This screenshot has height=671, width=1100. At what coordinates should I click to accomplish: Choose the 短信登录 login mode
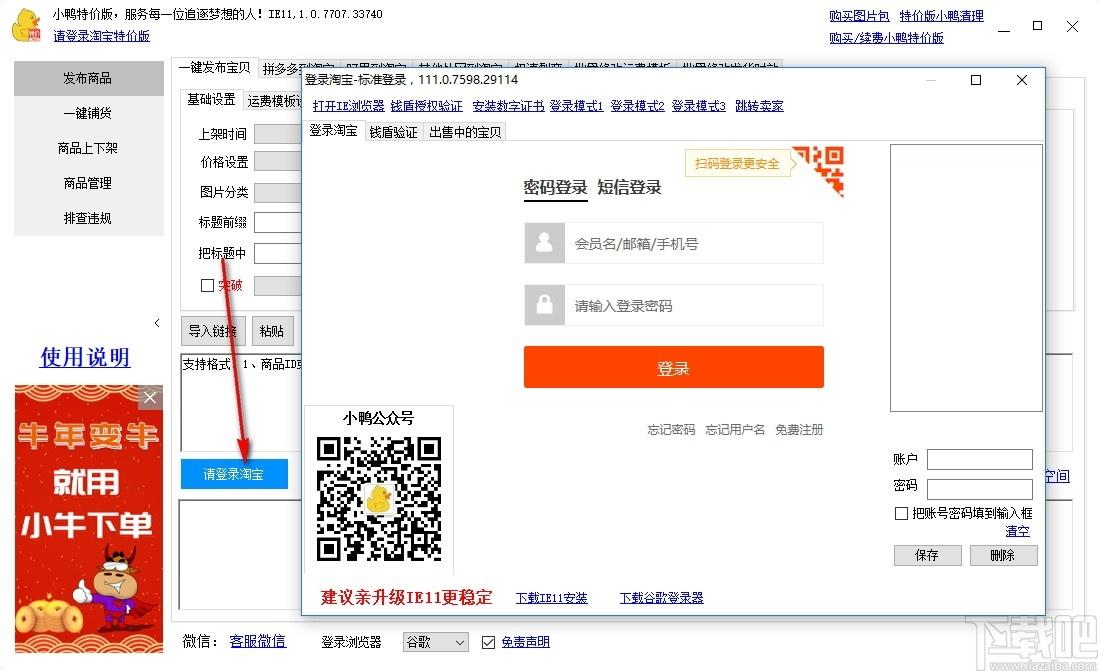(x=629, y=187)
